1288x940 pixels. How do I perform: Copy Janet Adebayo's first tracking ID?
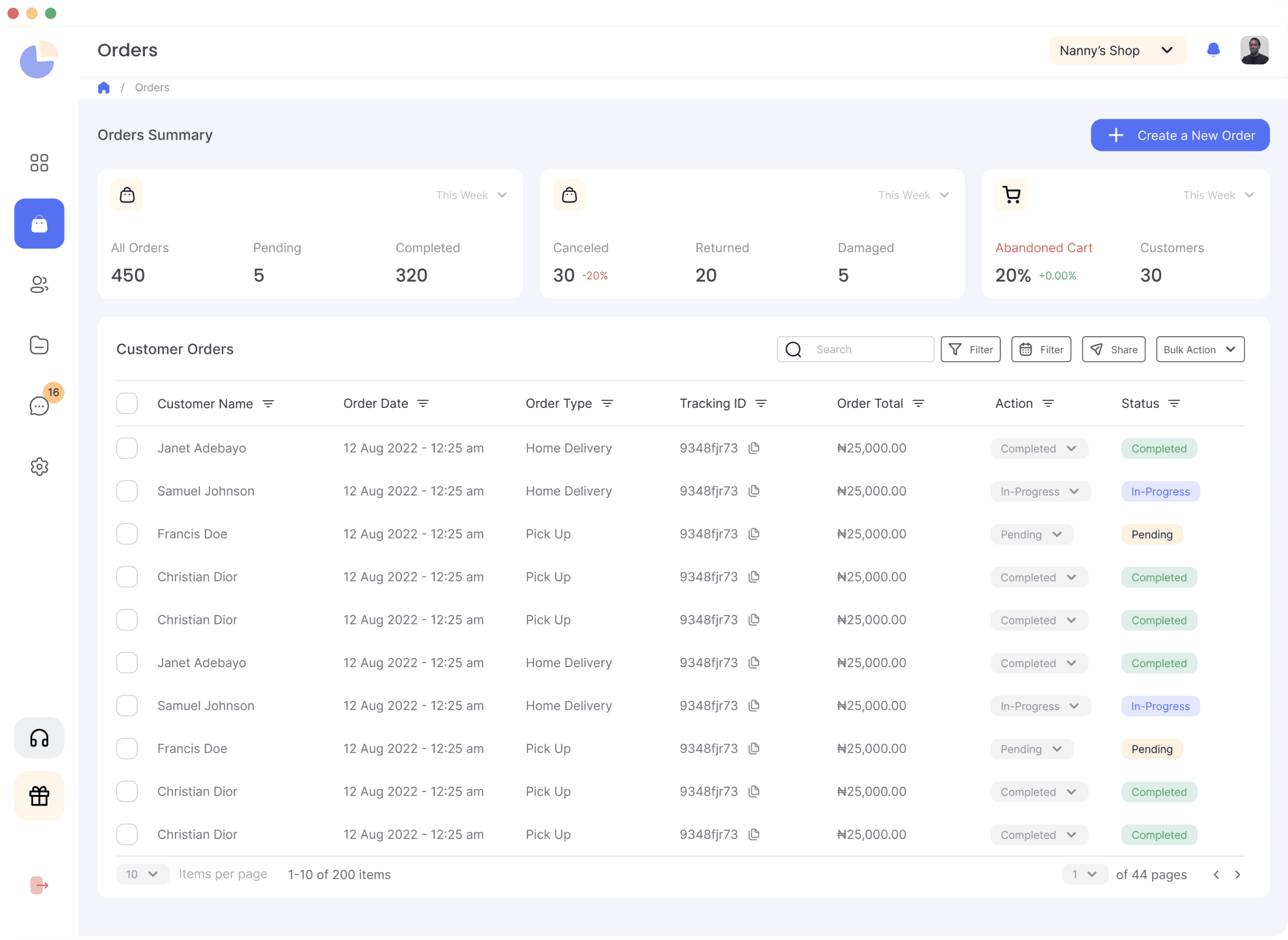pos(754,448)
